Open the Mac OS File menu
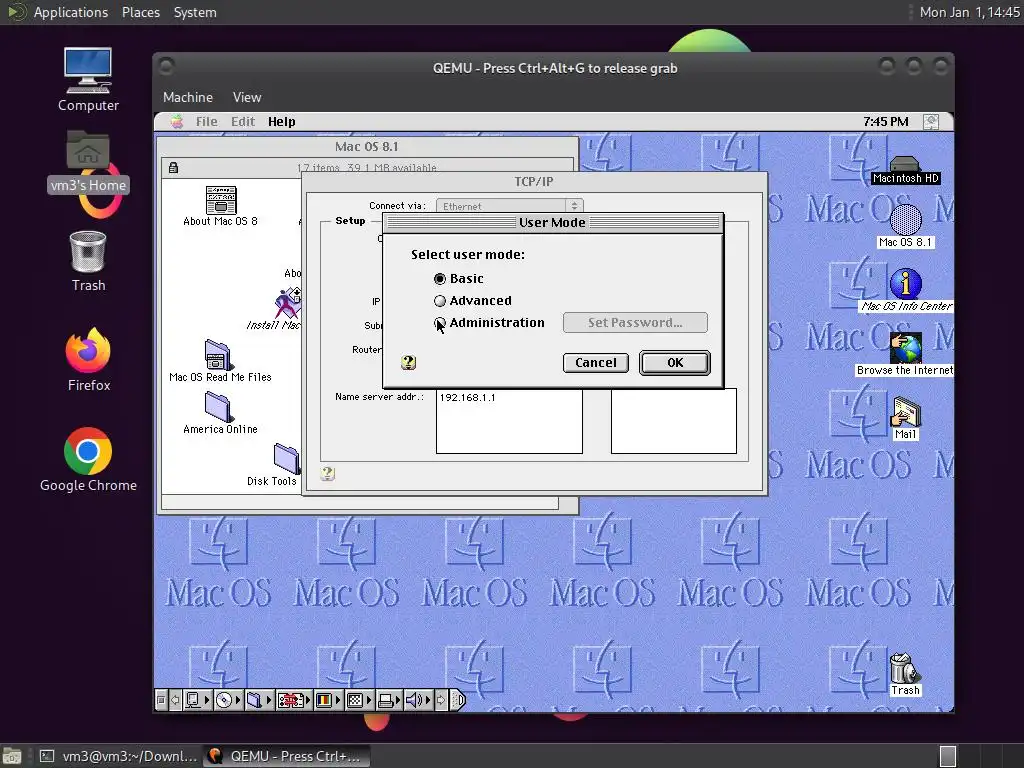The width and height of the screenshot is (1024, 768). click(x=206, y=121)
